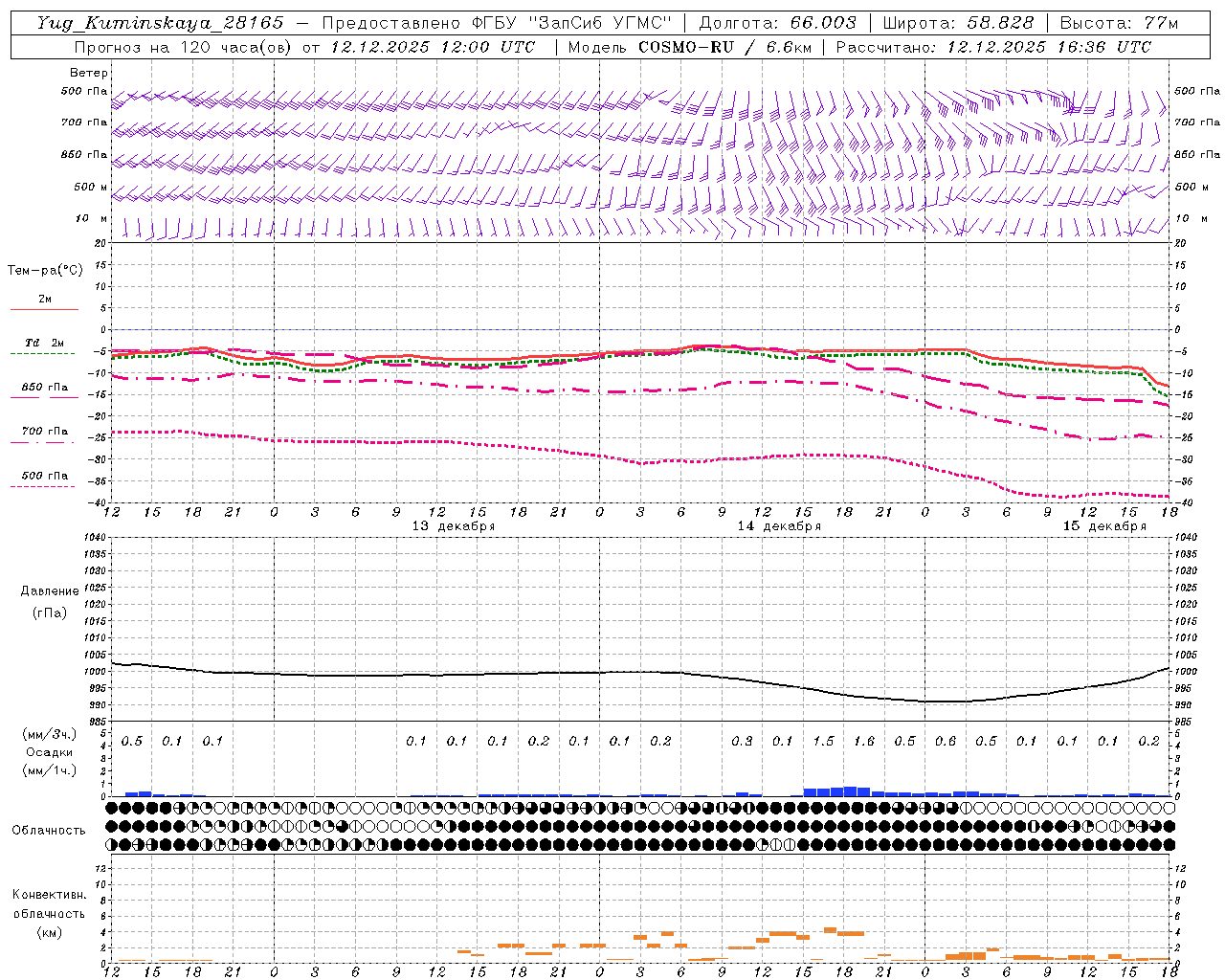This screenshot has width=1225, height=980.
Task: Click the 0.6 precipitation value
Action: tap(946, 741)
